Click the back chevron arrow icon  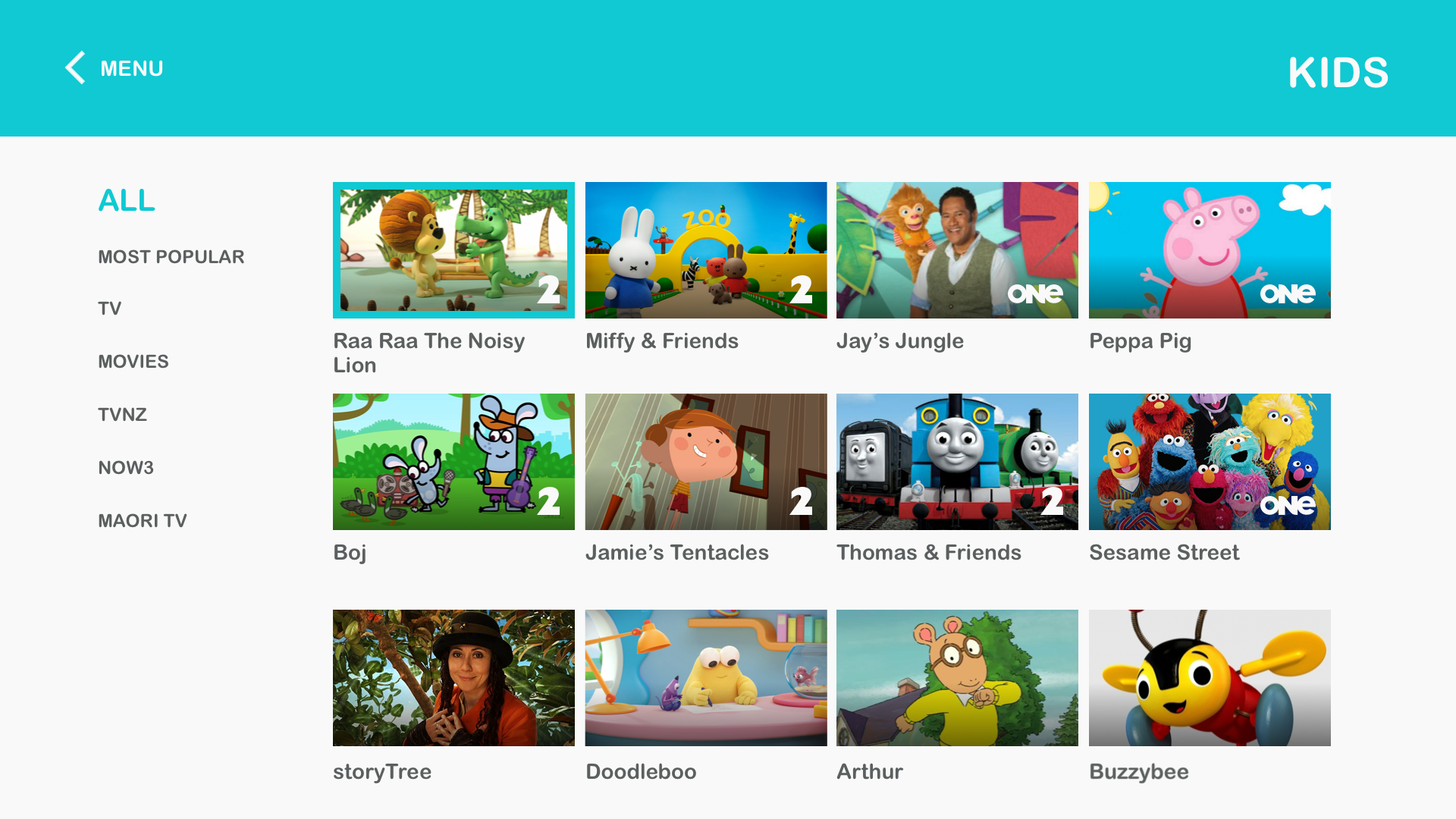(75, 68)
